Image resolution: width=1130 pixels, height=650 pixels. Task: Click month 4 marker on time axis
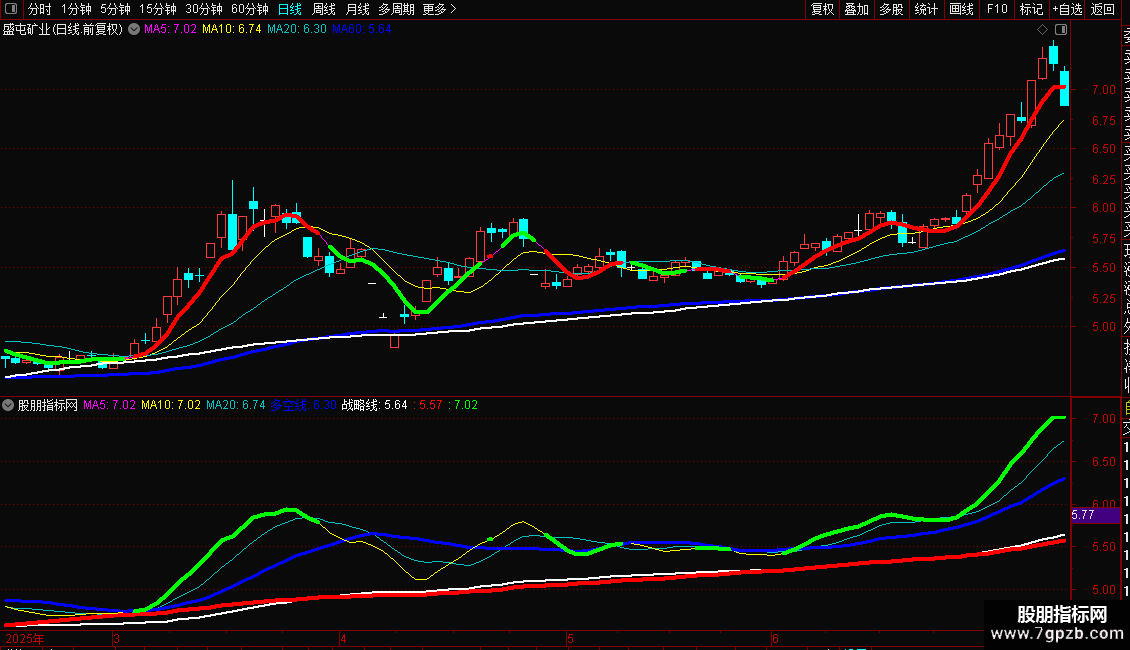point(343,638)
